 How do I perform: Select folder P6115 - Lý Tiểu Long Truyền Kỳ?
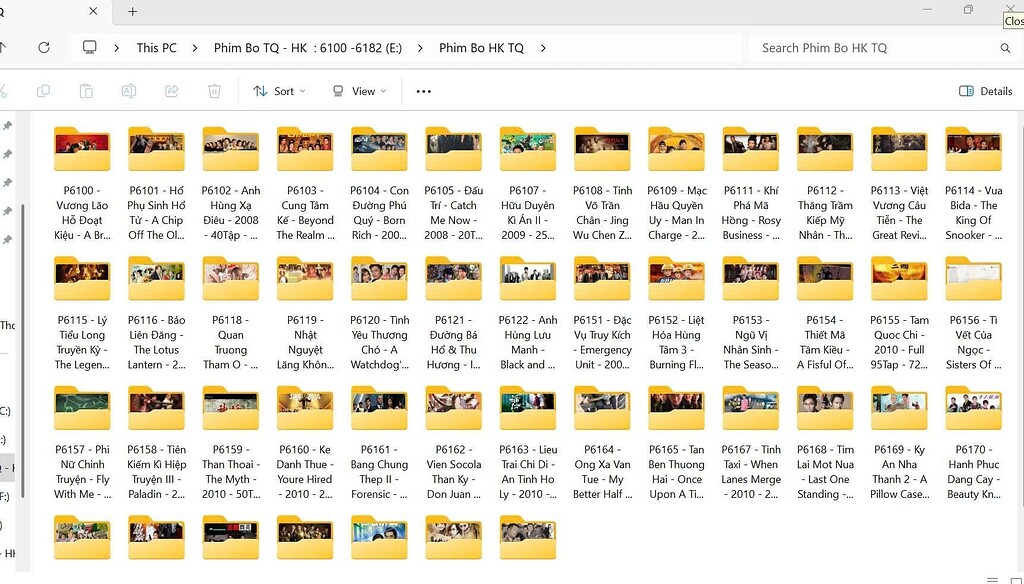pos(82,314)
